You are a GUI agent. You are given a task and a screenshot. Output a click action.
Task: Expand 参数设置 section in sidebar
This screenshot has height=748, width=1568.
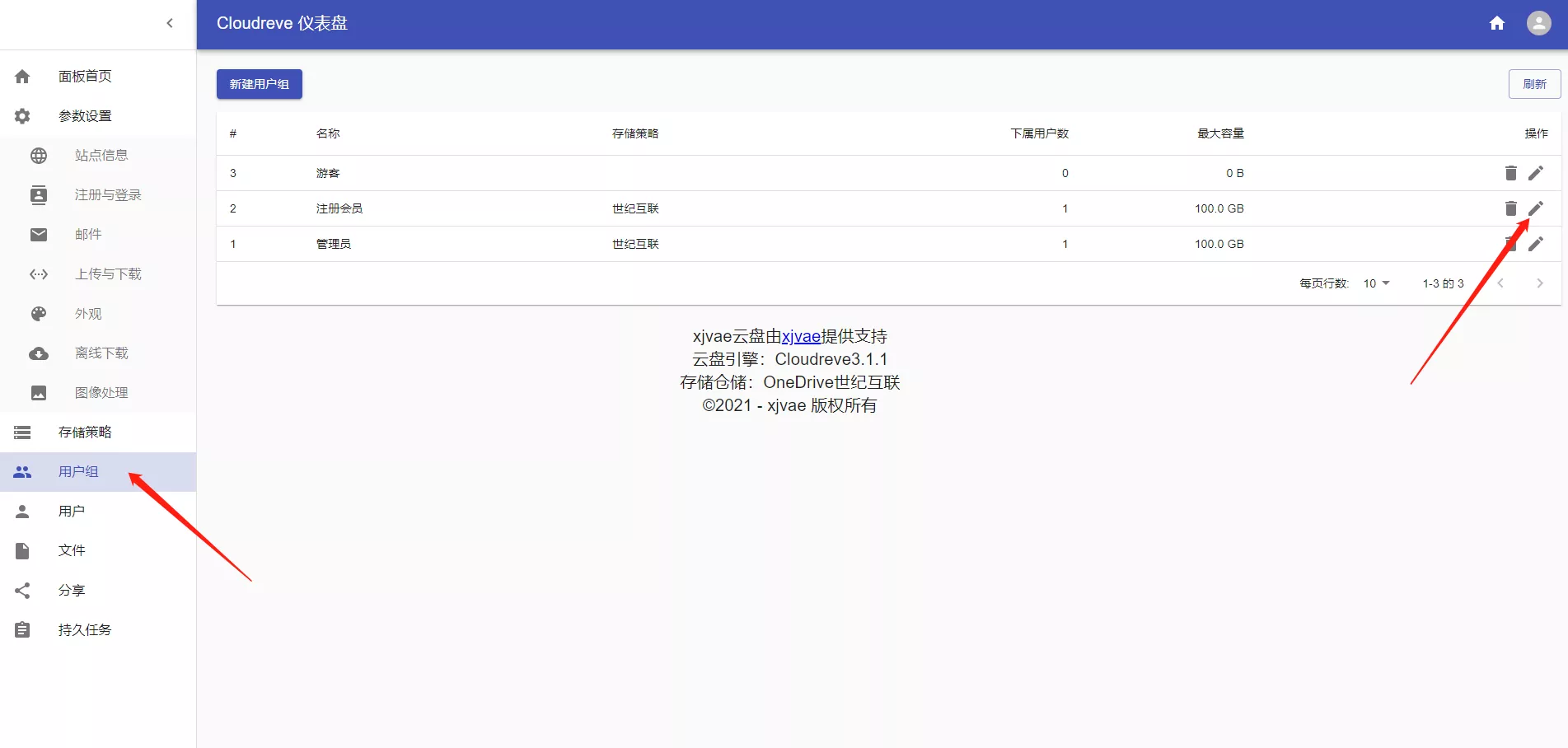point(85,116)
